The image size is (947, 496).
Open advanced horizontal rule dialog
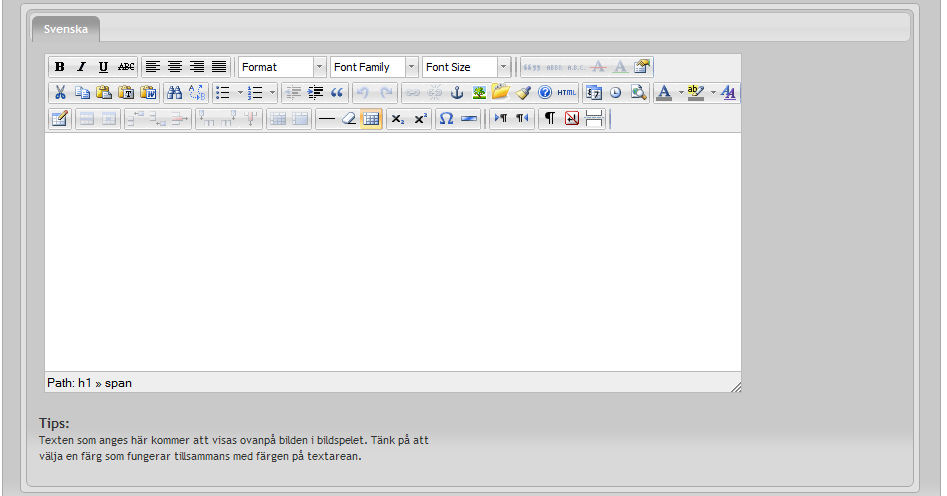point(469,119)
